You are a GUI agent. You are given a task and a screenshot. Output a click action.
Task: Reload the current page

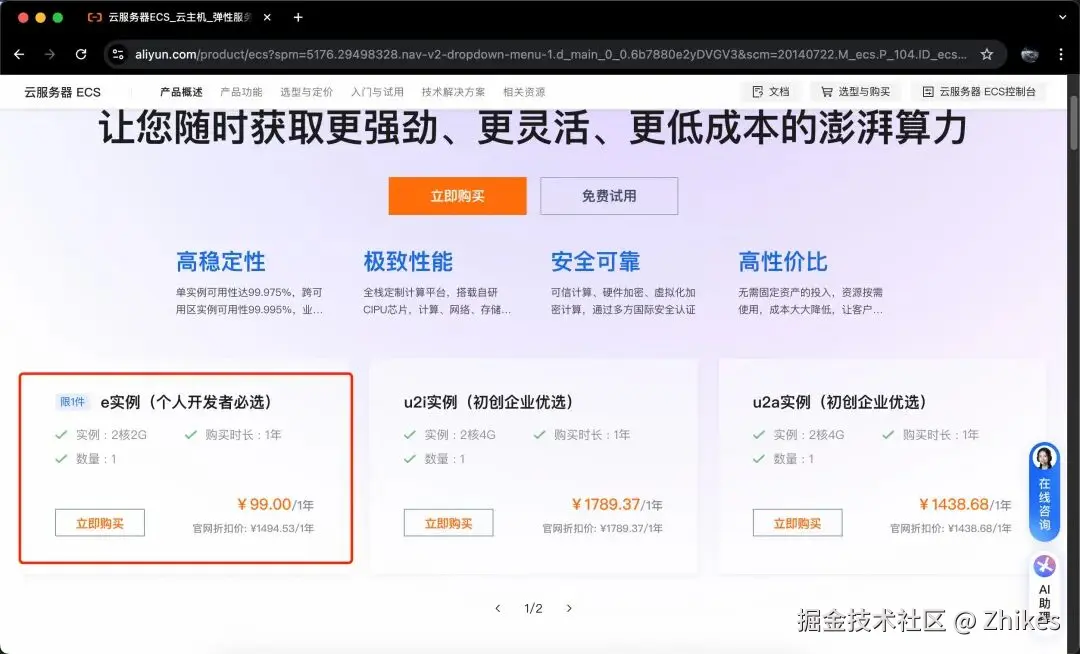[x=81, y=54]
